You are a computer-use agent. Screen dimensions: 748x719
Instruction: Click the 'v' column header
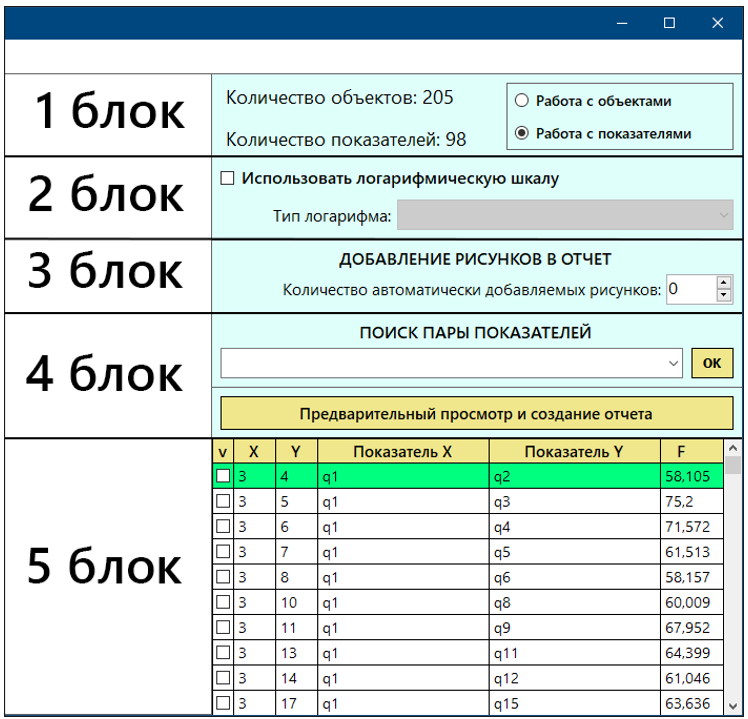pos(223,451)
